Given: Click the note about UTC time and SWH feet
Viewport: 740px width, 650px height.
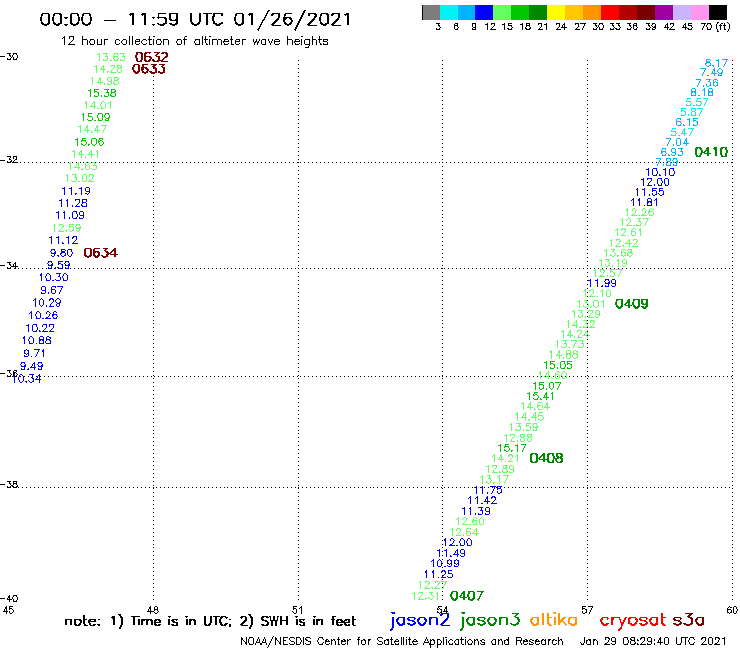Looking at the screenshot, I should [x=210, y=621].
